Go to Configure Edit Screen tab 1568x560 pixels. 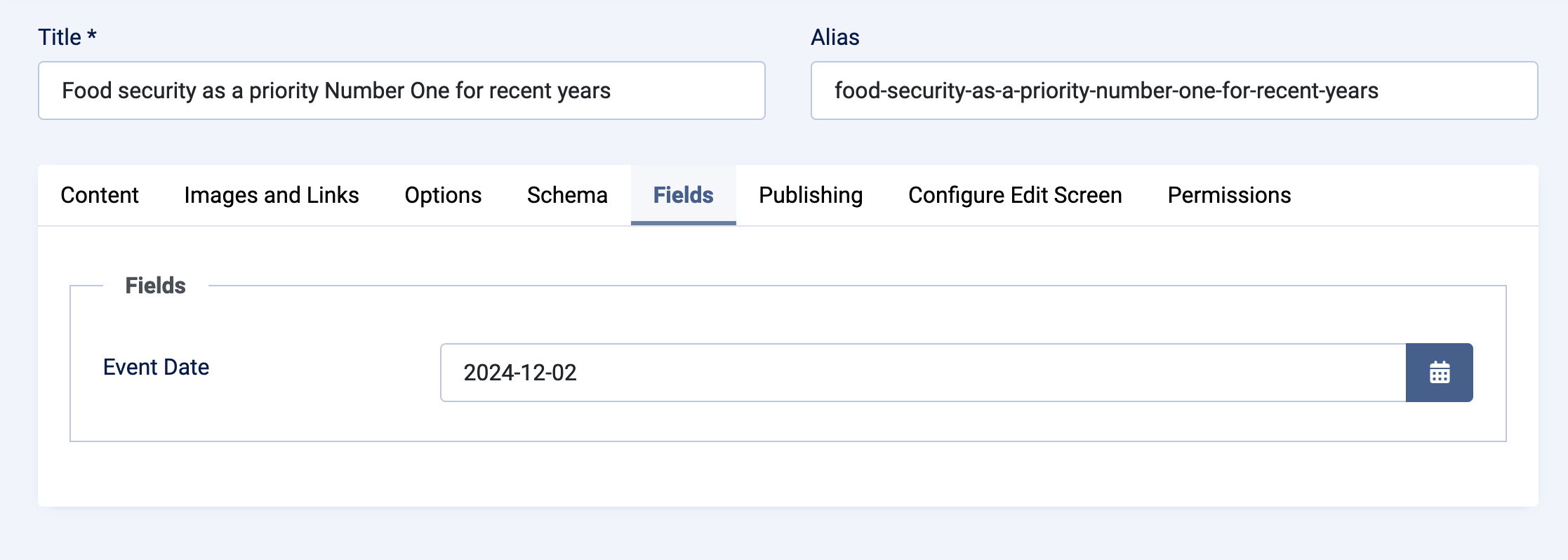pyautogui.click(x=1015, y=195)
